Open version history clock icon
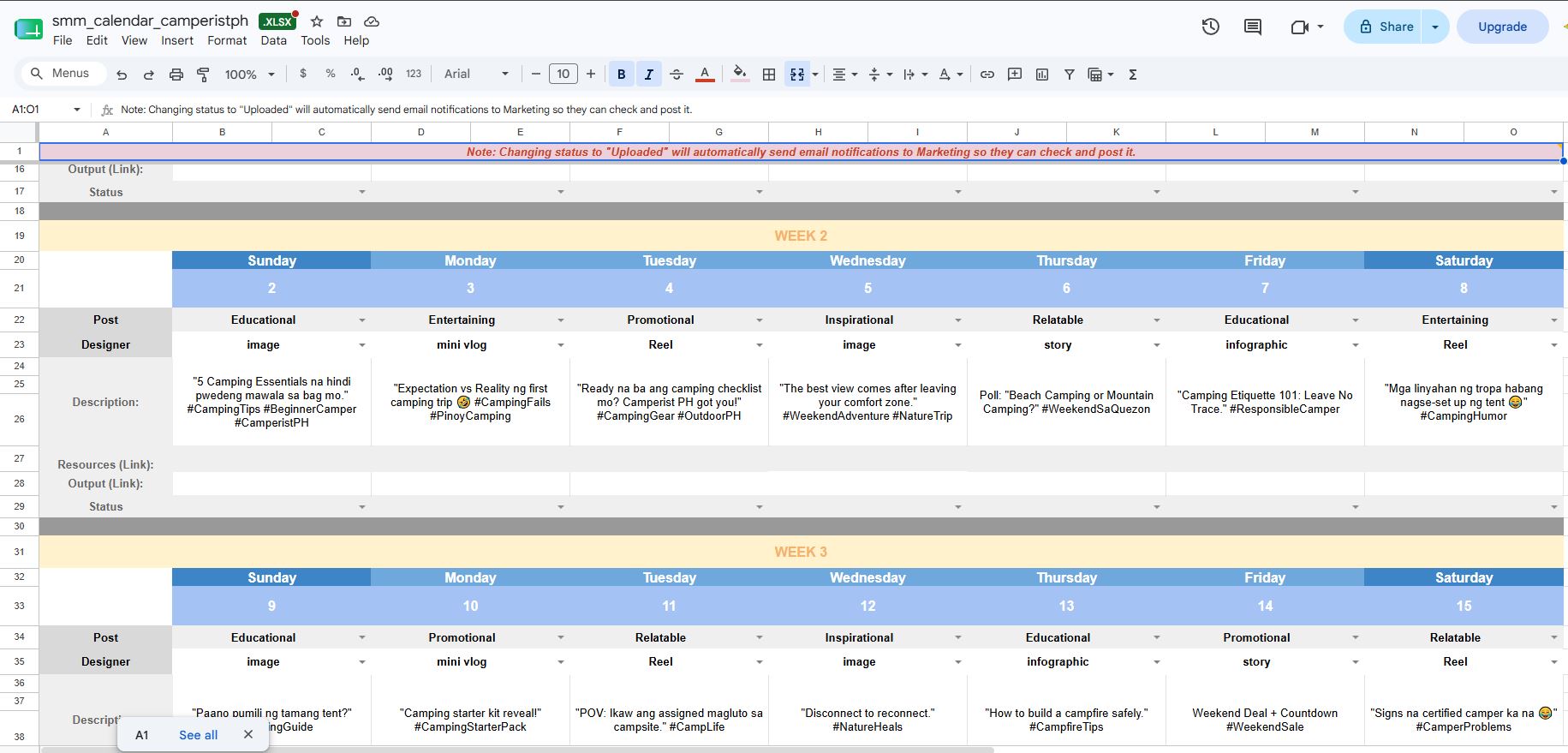The height and width of the screenshot is (753, 1568). coord(1210,27)
